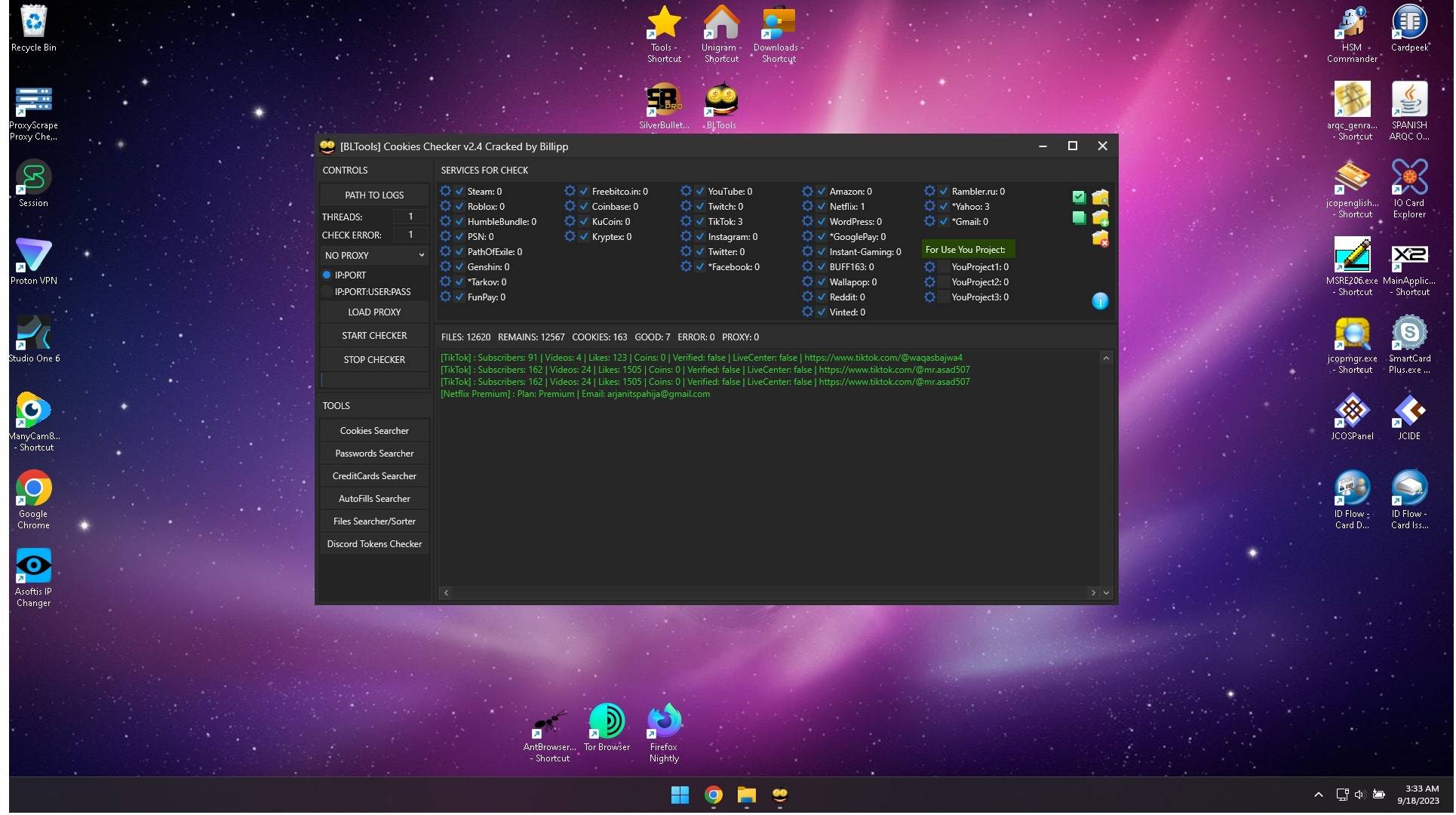Click the PATH TO LOGS button
This screenshot has height=815, width=1456.
pyautogui.click(x=373, y=195)
